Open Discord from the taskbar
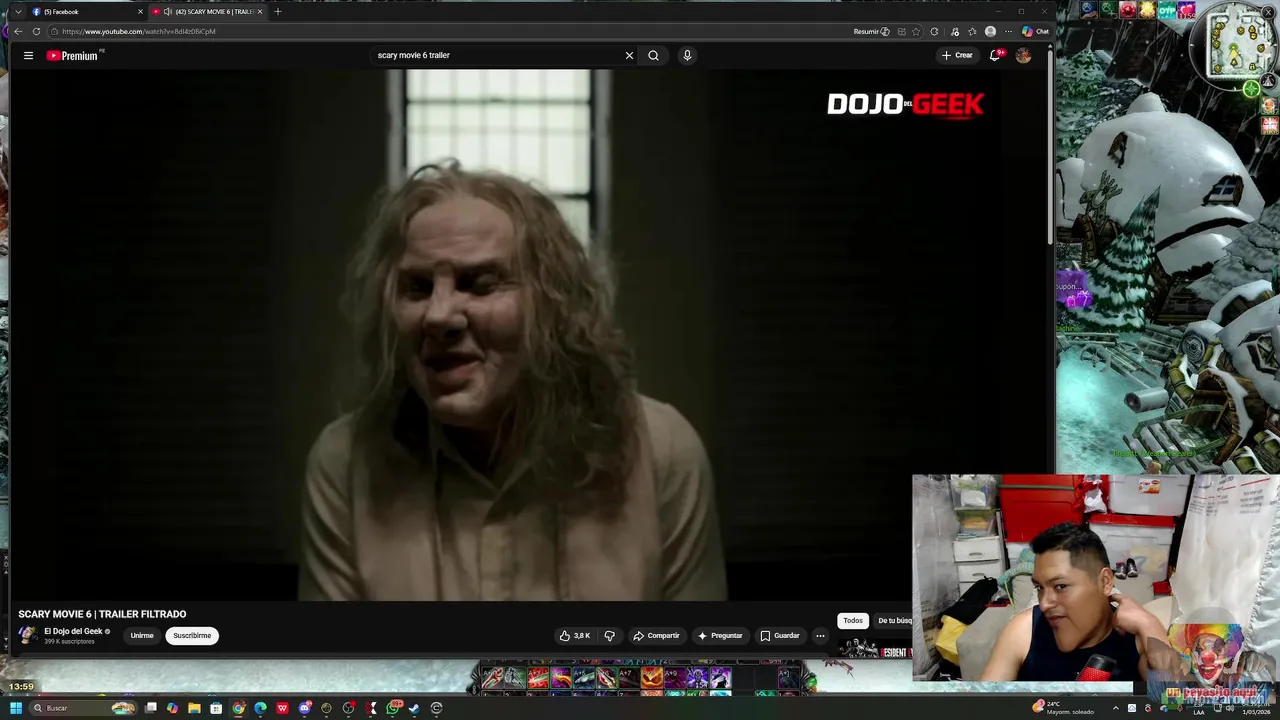 [305, 708]
